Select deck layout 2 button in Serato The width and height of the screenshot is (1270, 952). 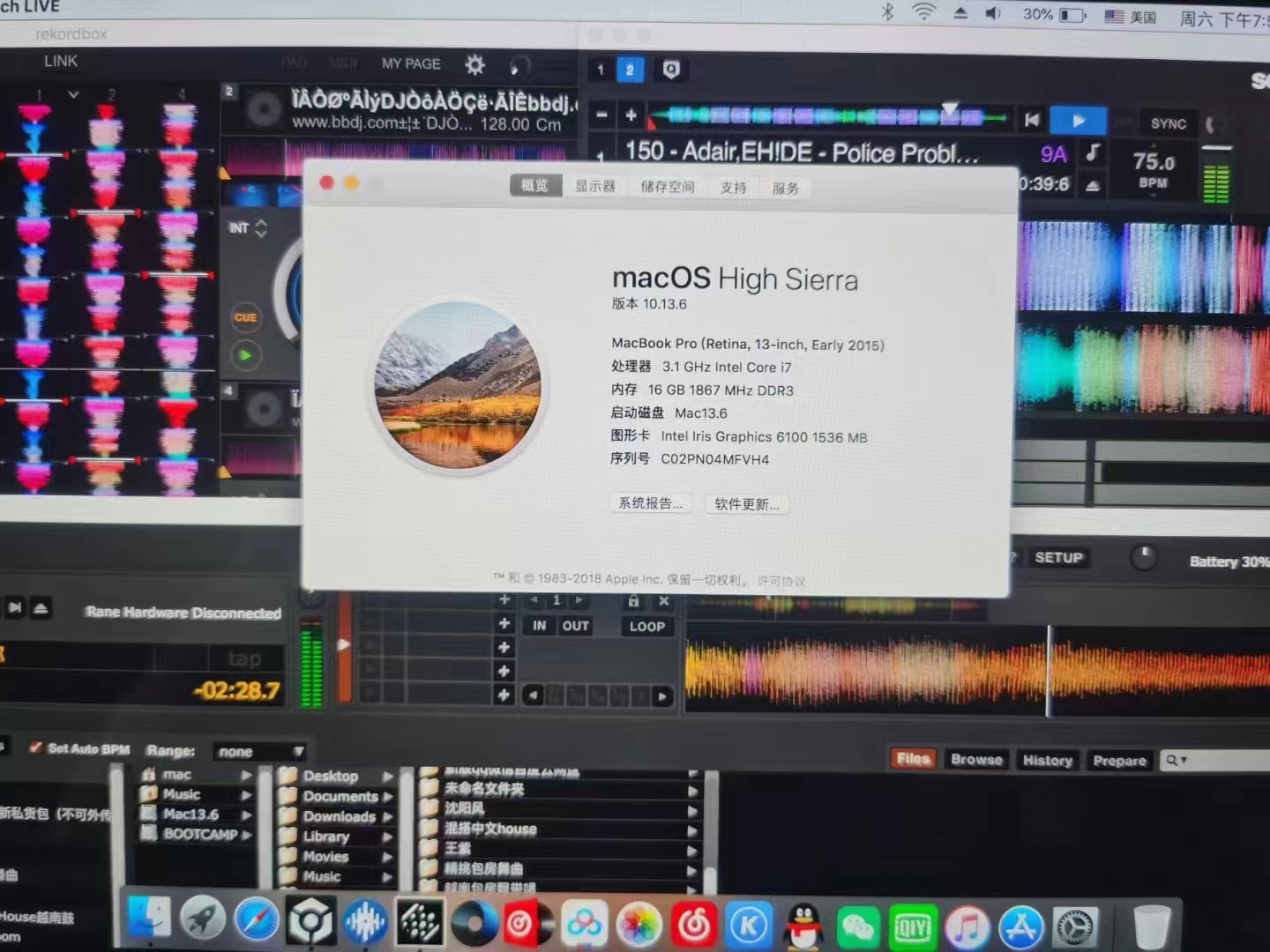(x=630, y=70)
